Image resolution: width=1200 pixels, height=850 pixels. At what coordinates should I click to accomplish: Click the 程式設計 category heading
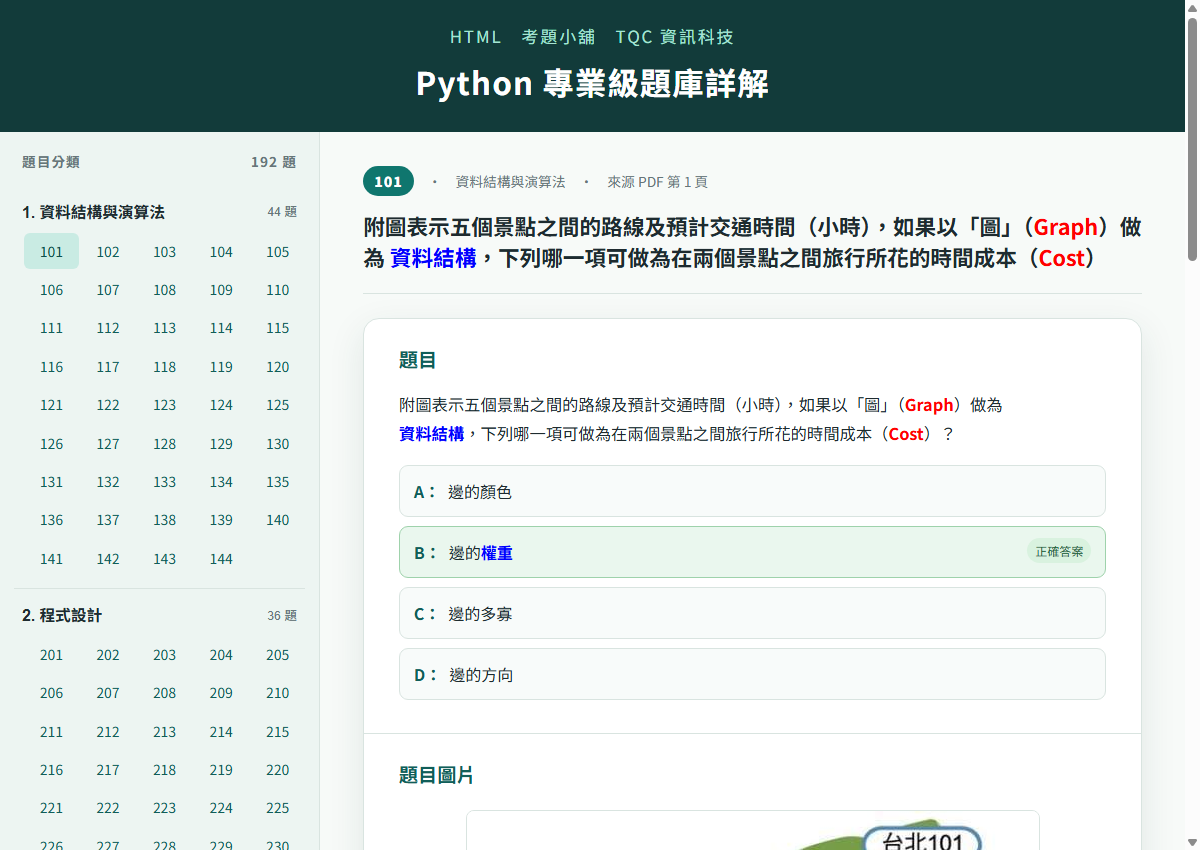pos(62,615)
